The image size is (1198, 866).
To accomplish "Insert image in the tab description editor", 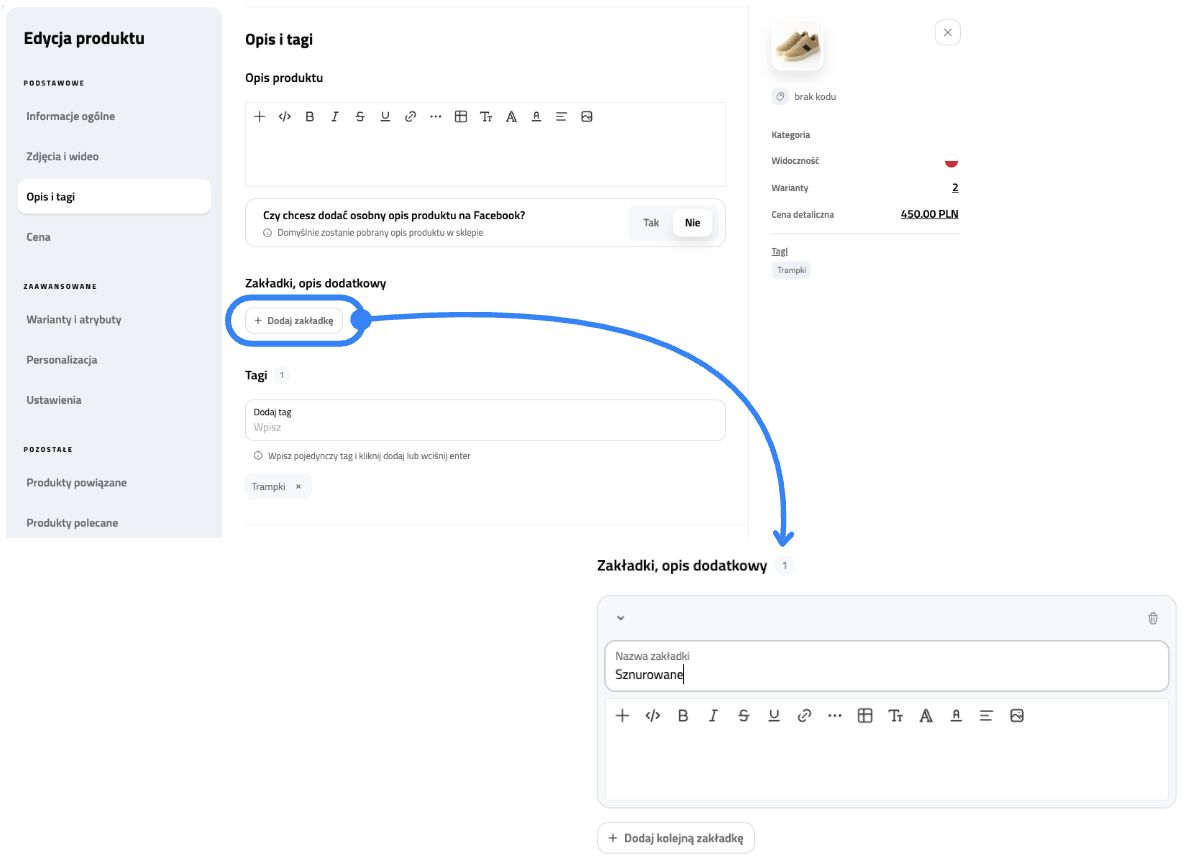I will (x=1017, y=716).
